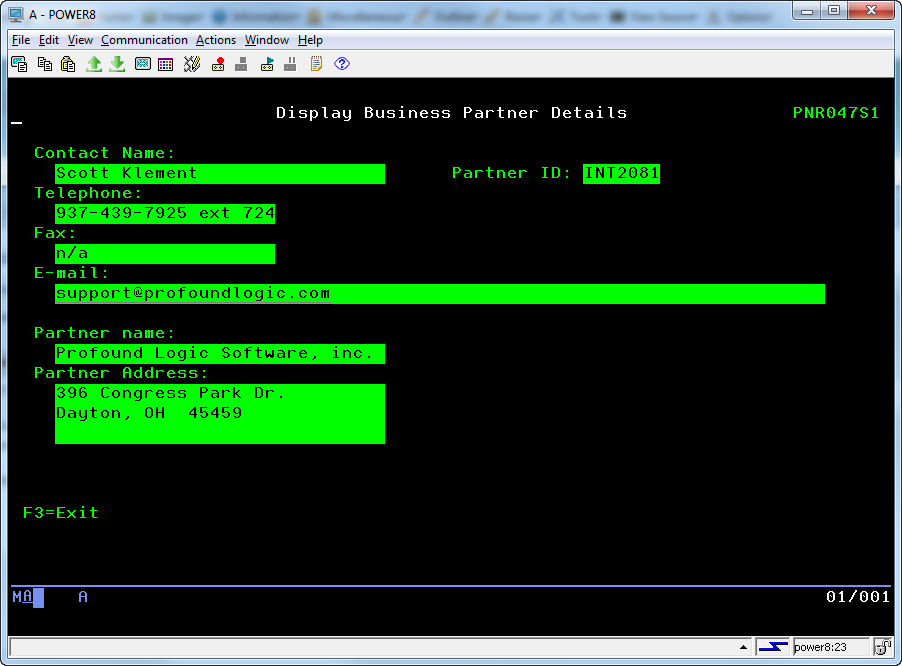Open the Window menu
Viewport: 902px width, 666px height.
pyautogui.click(x=267, y=40)
